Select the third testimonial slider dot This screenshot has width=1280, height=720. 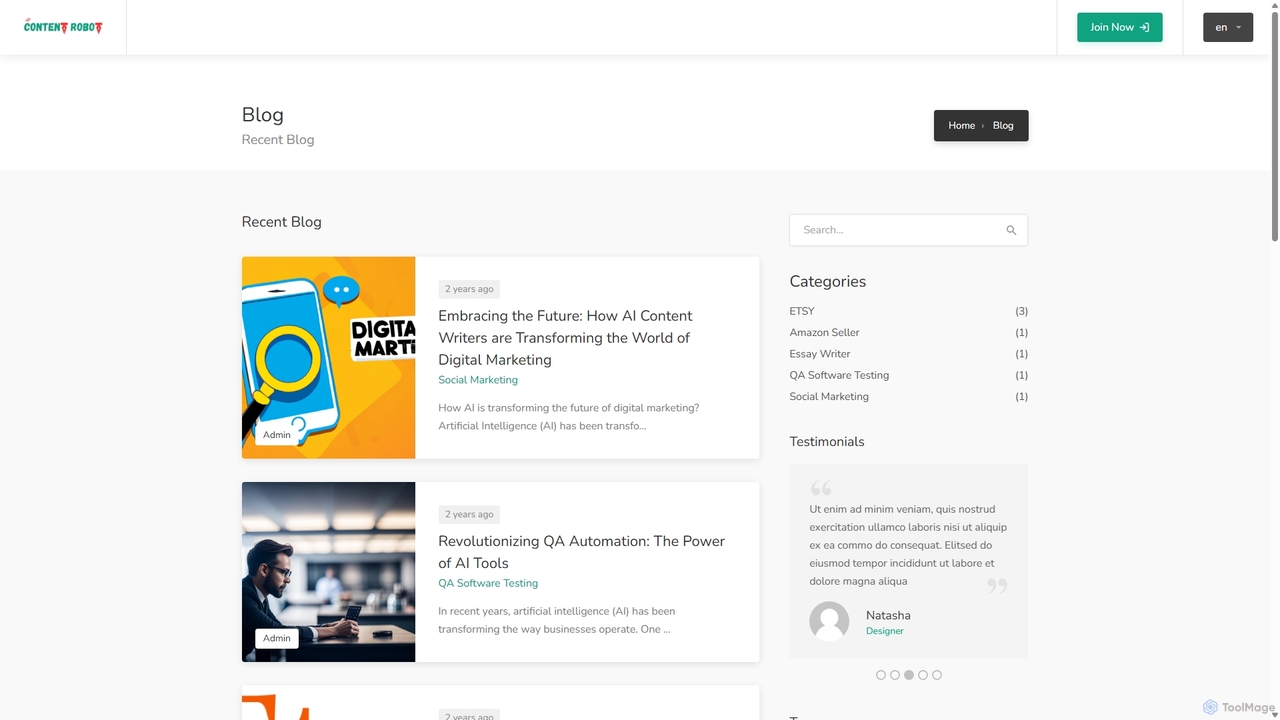909,675
